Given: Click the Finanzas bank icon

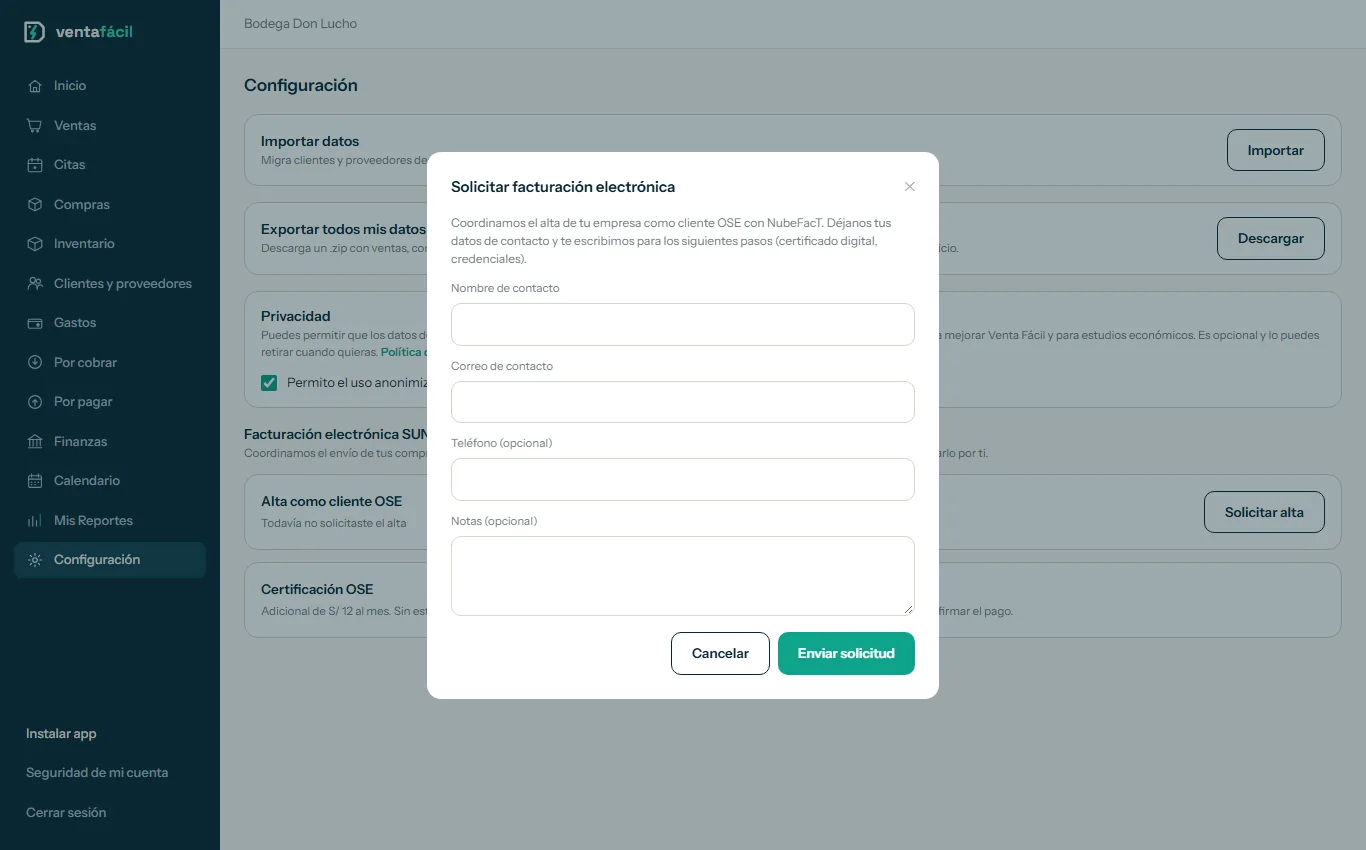Looking at the screenshot, I should [35, 442].
